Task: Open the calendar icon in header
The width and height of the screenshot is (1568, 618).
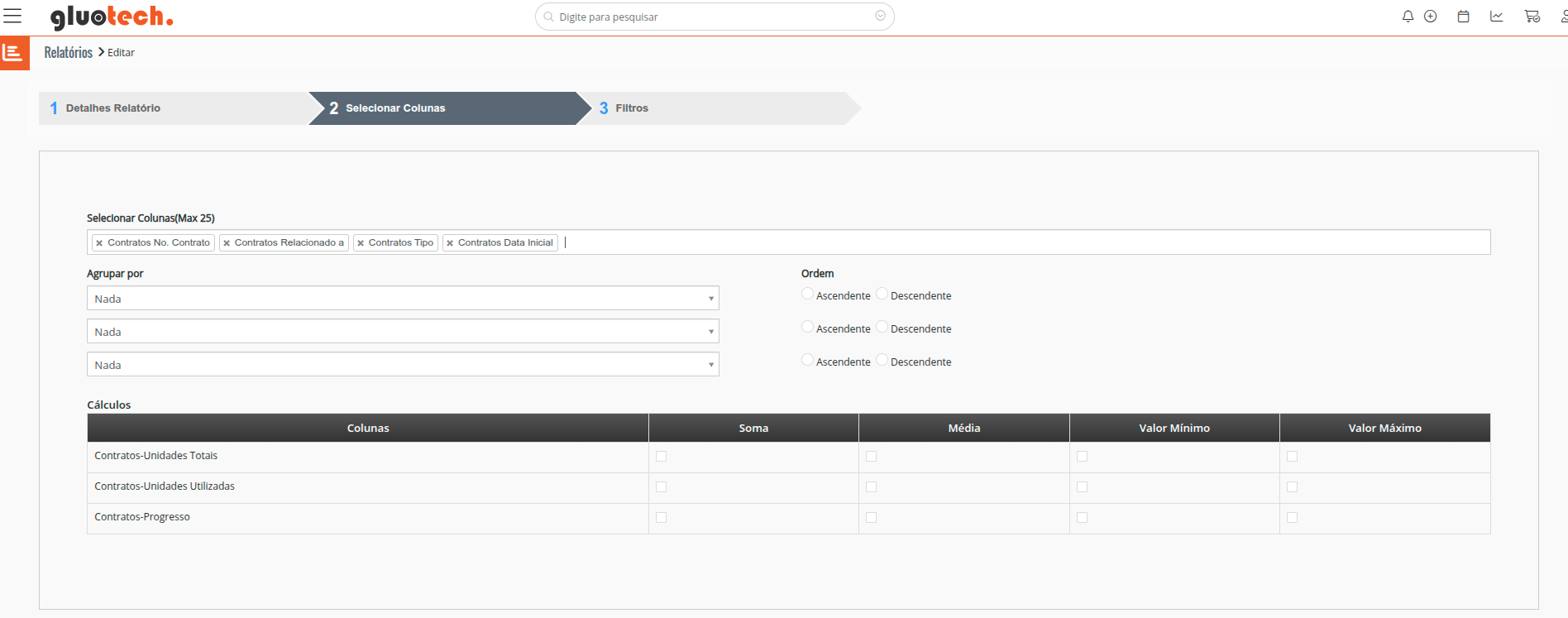Action: tap(1463, 17)
